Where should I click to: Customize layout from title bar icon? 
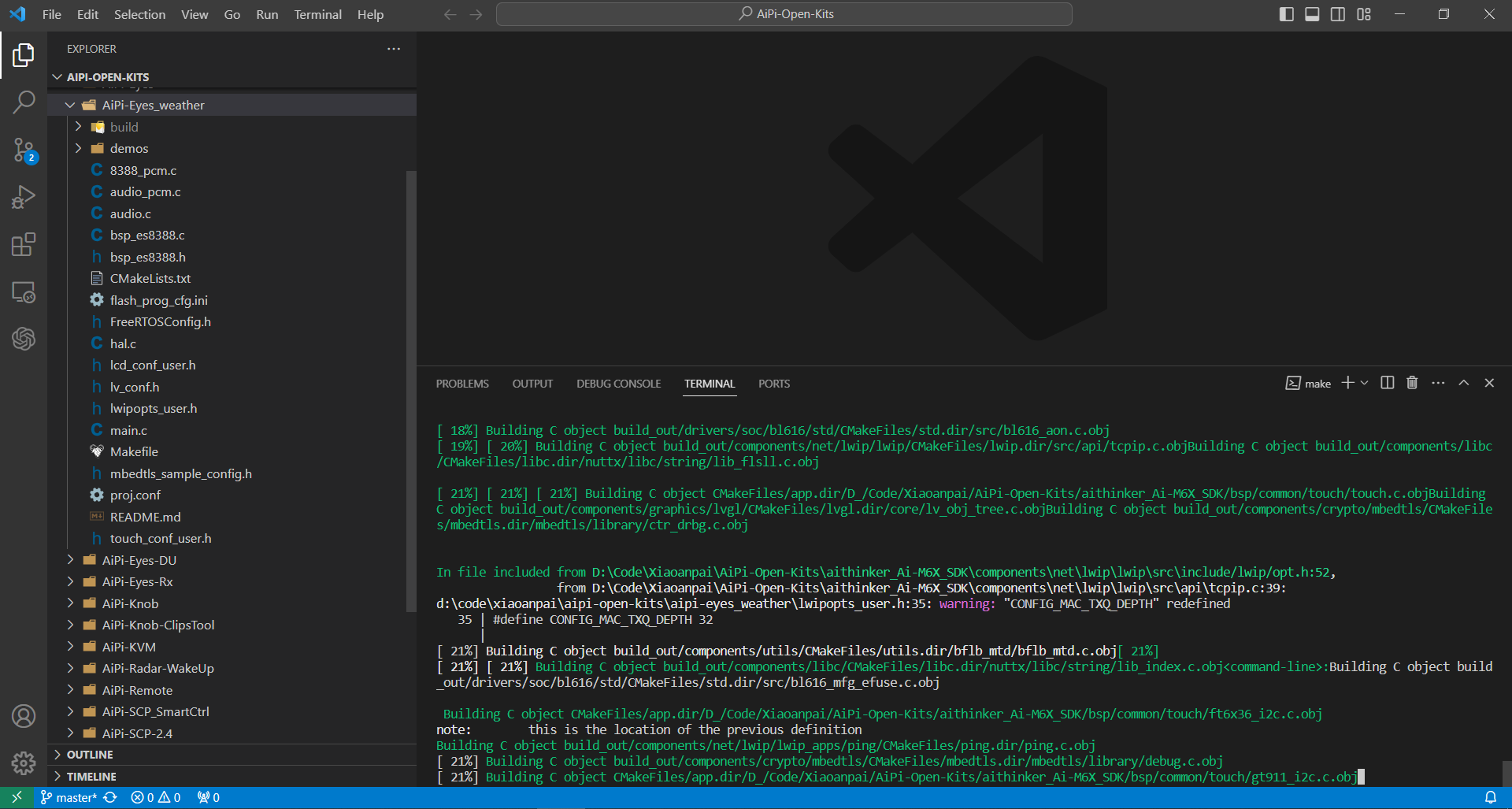(1364, 14)
